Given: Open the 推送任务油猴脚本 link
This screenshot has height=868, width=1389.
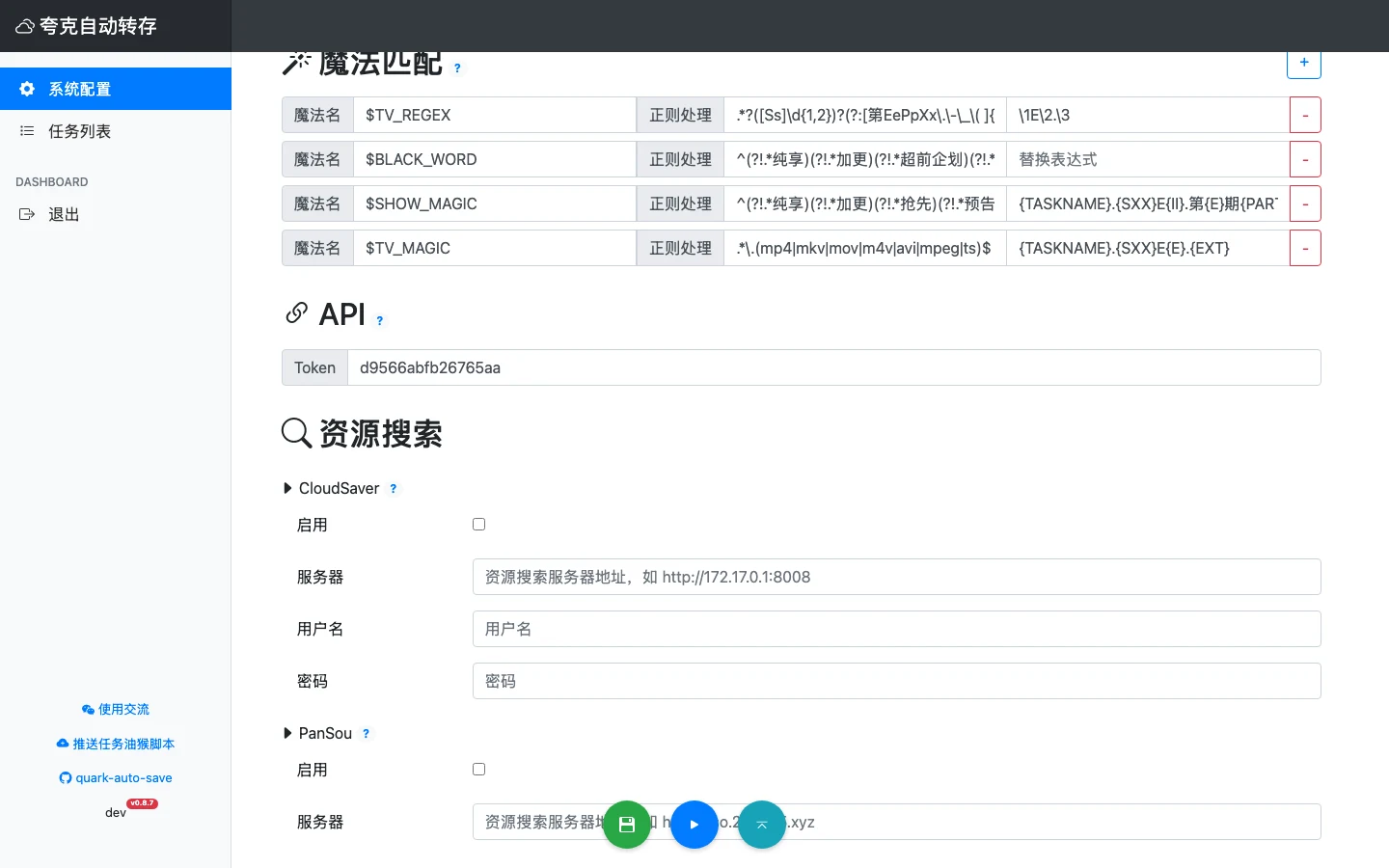Looking at the screenshot, I should point(116,744).
